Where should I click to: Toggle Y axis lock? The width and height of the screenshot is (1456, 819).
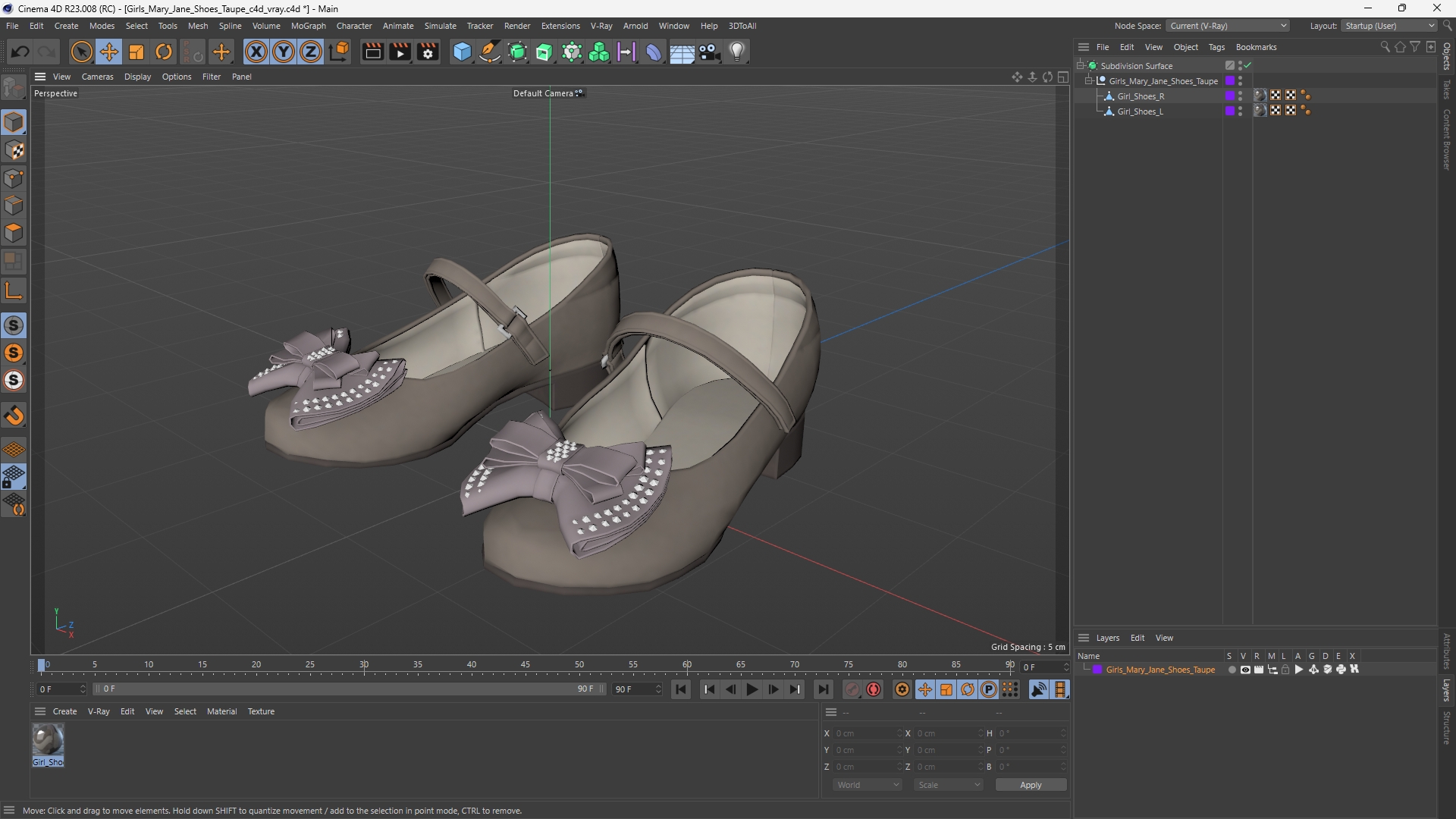click(284, 52)
